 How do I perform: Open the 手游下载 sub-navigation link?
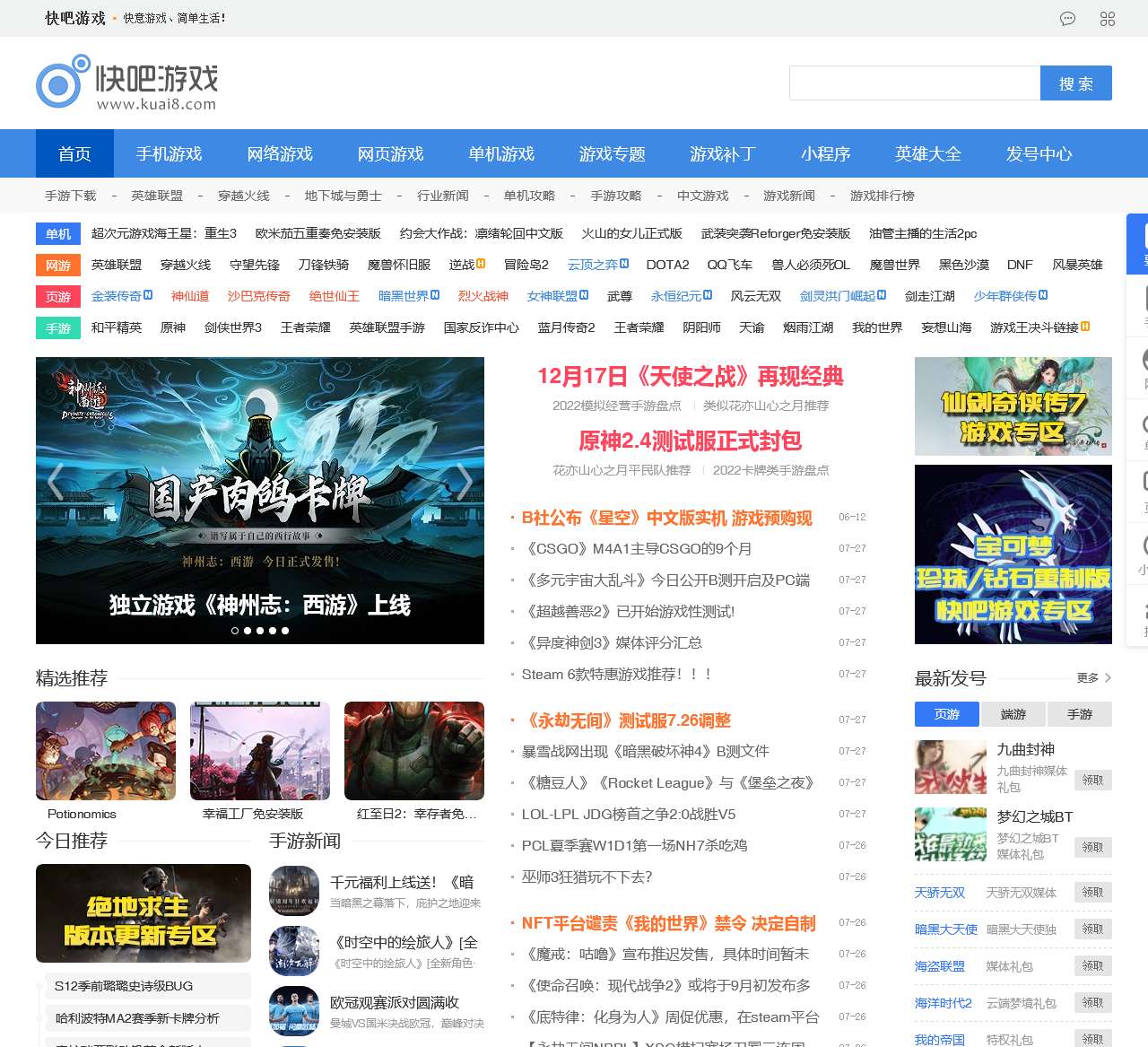[71, 196]
